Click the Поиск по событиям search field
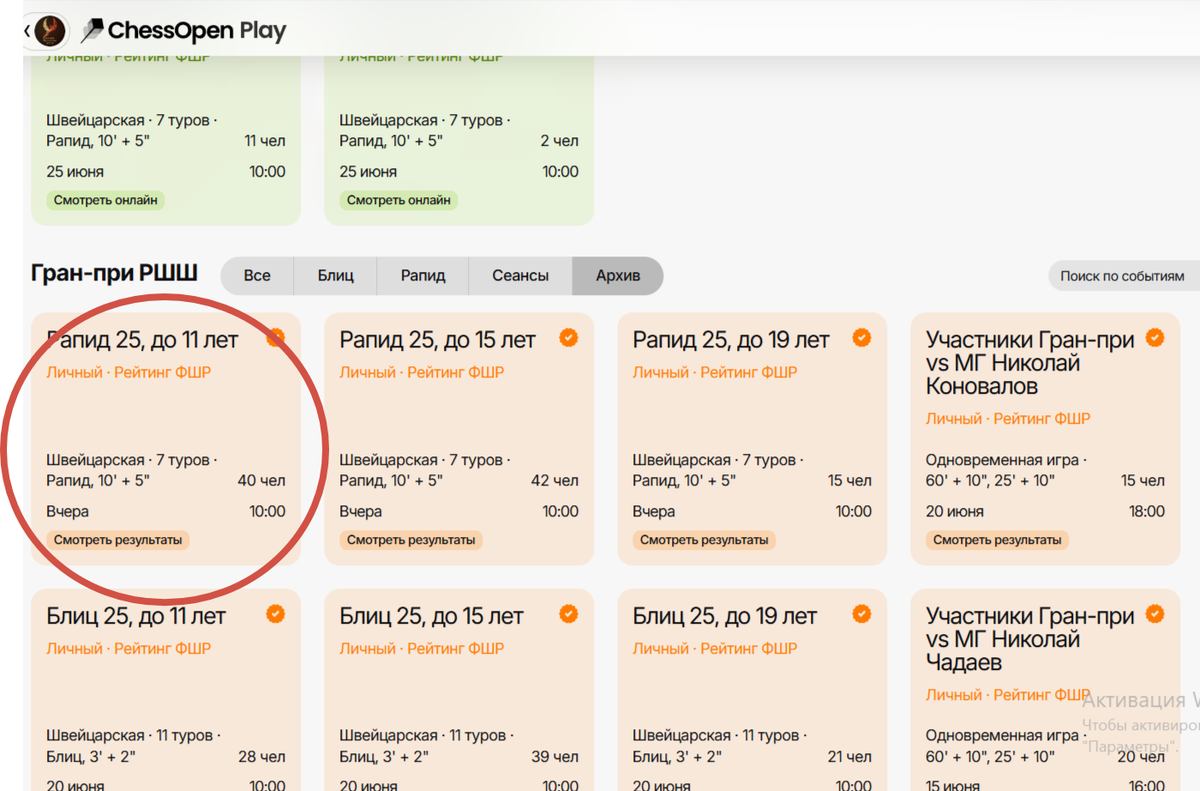Viewport: 1200px width, 791px height. 1124,276
